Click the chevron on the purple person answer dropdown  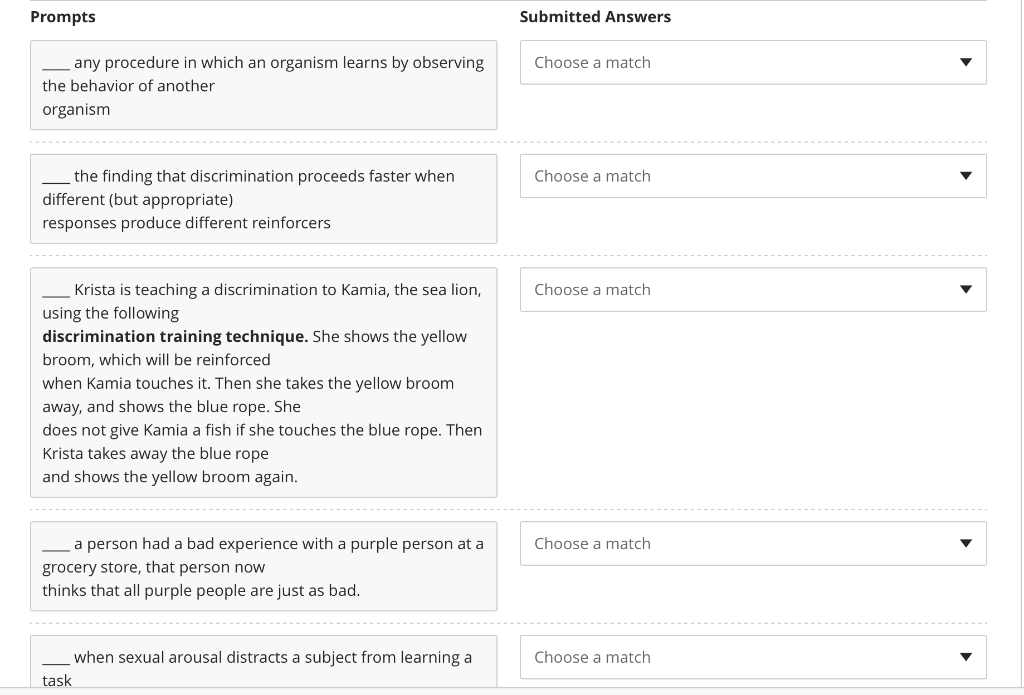coord(966,543)
